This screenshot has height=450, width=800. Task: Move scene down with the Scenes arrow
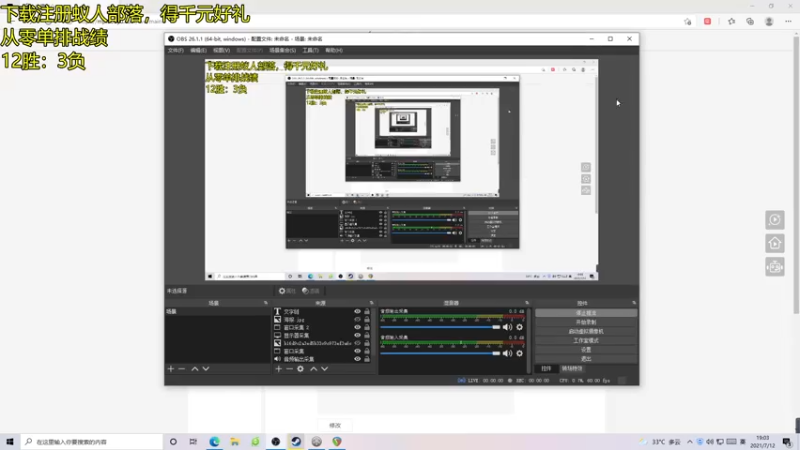click(206, 369)
